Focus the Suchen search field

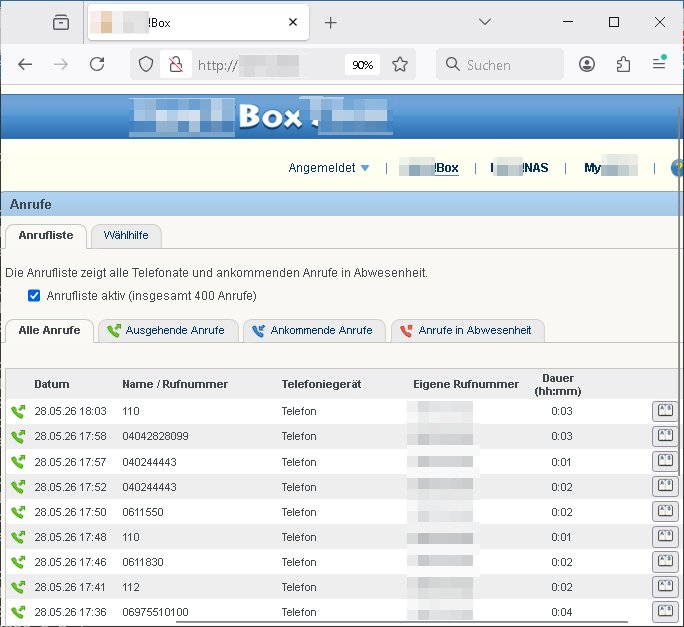500,65
